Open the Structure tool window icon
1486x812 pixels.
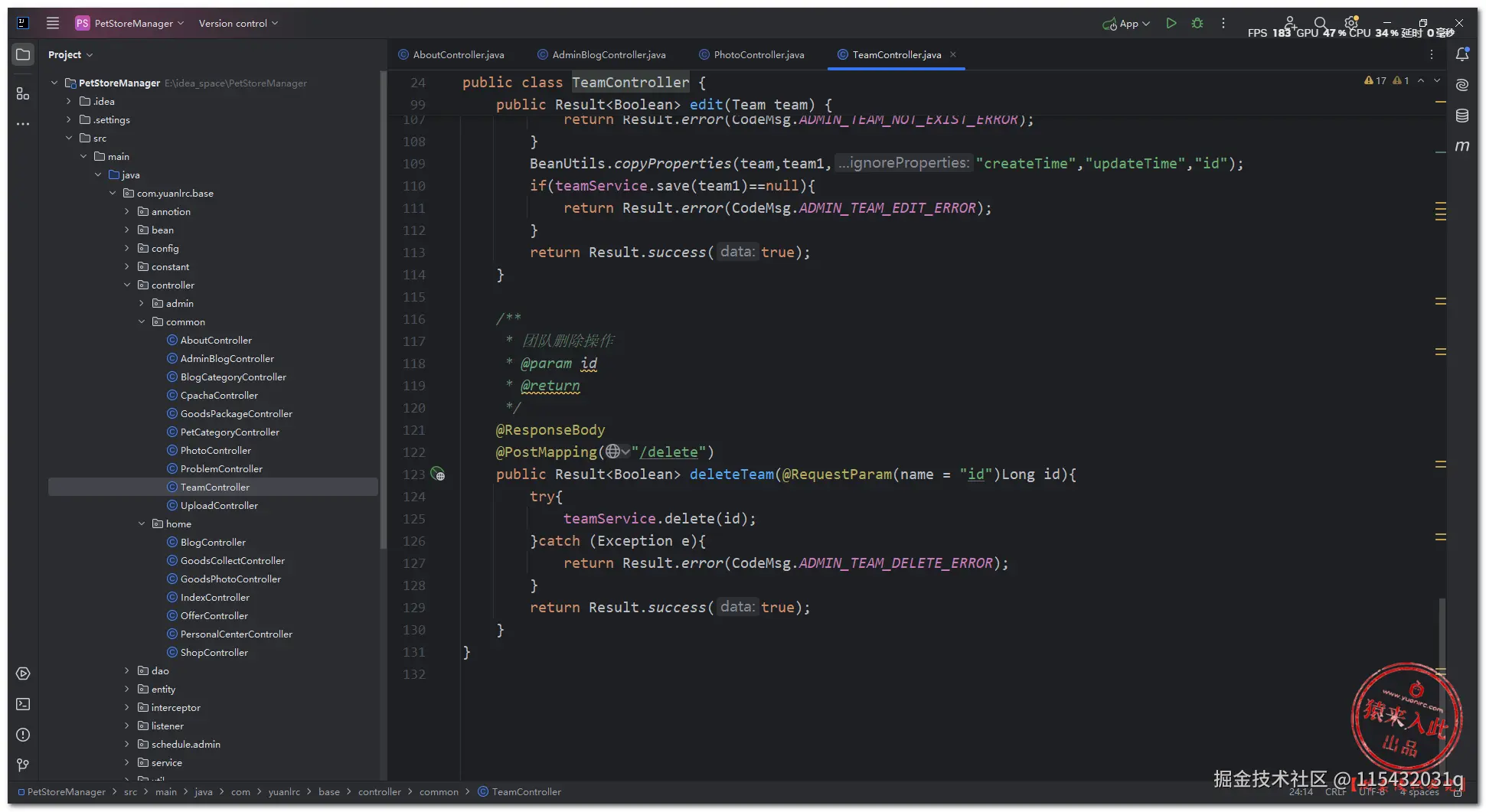click(x=23, y=93)
